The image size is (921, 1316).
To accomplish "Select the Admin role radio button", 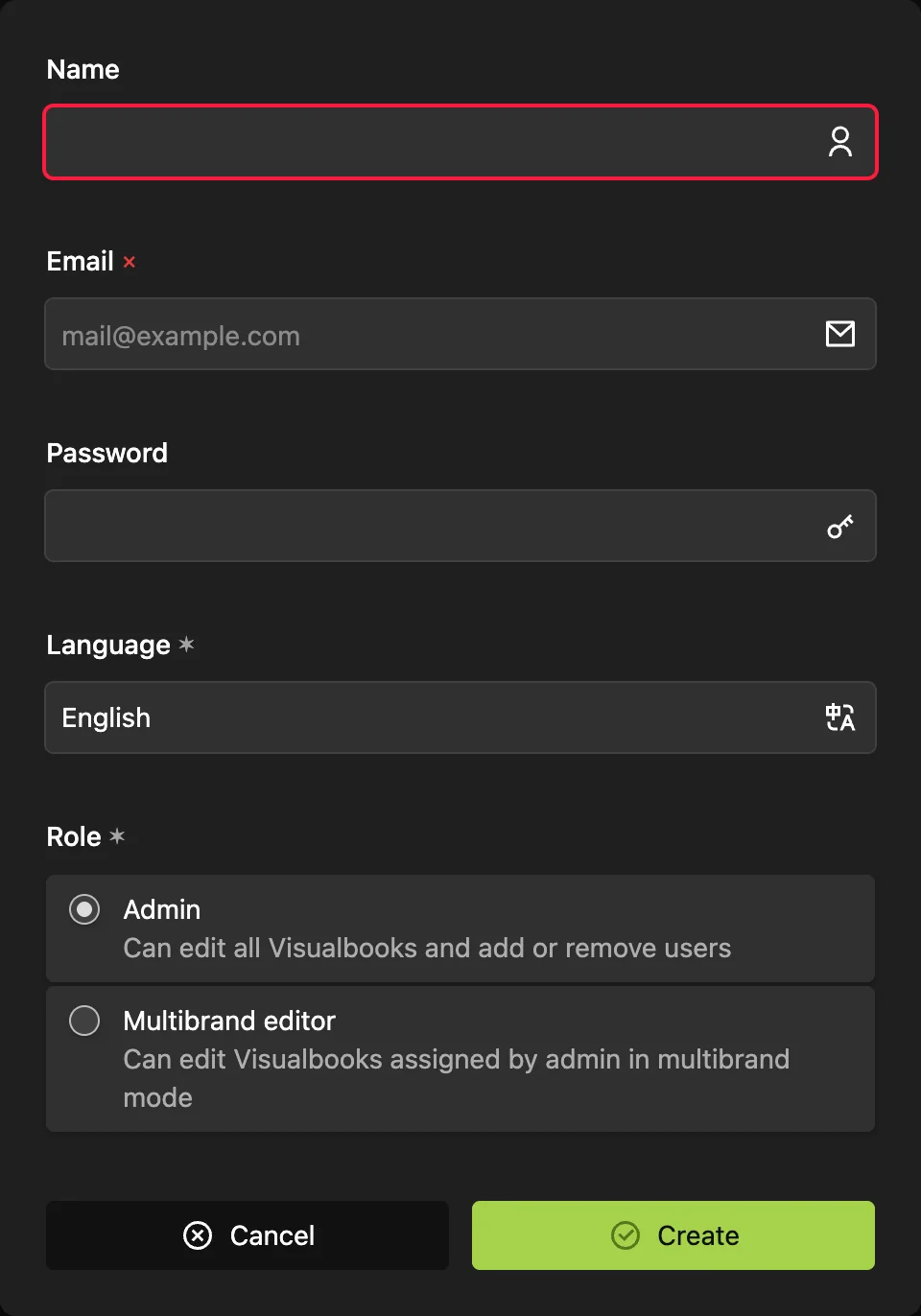I will tap(84, 909).
